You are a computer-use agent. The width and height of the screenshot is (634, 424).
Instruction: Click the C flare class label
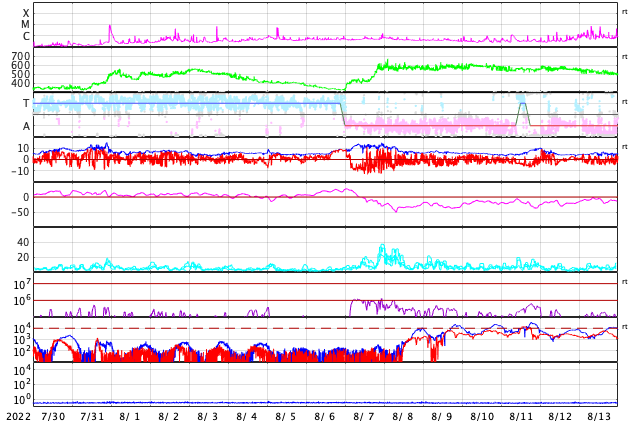coord(26,36)
